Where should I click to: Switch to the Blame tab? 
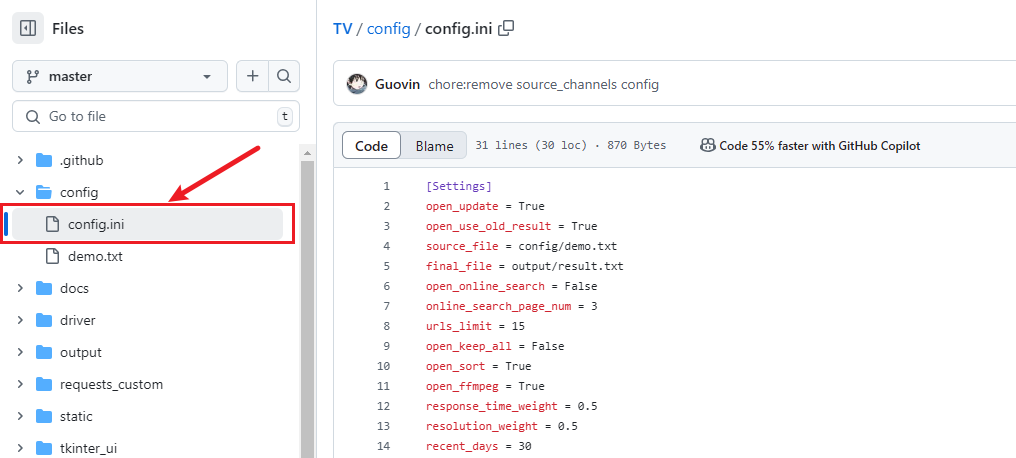click(434, 146)
